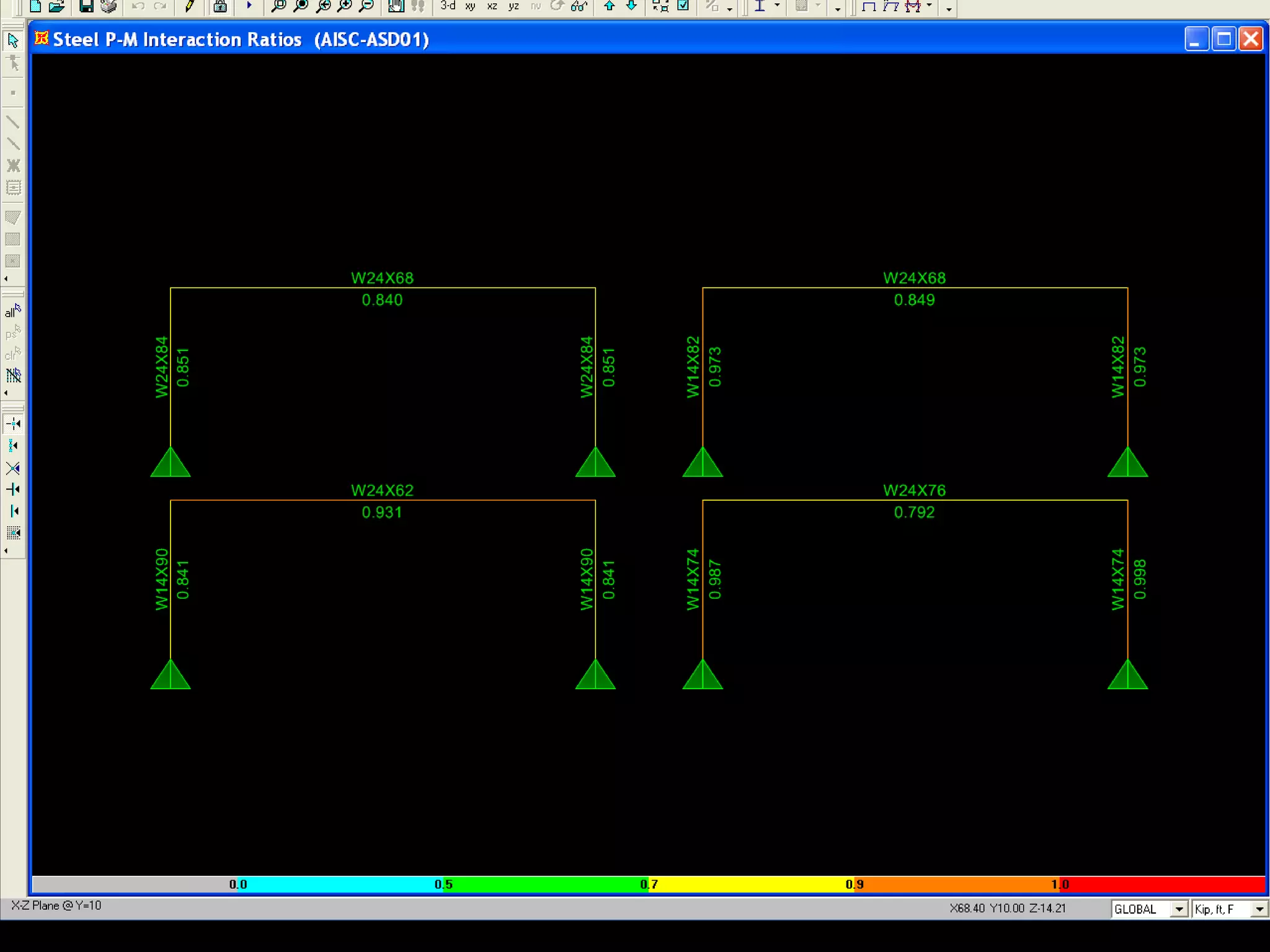Toggle snap to points and grid intersections
Screen dimensions: 1270x952
click(13, 424)
